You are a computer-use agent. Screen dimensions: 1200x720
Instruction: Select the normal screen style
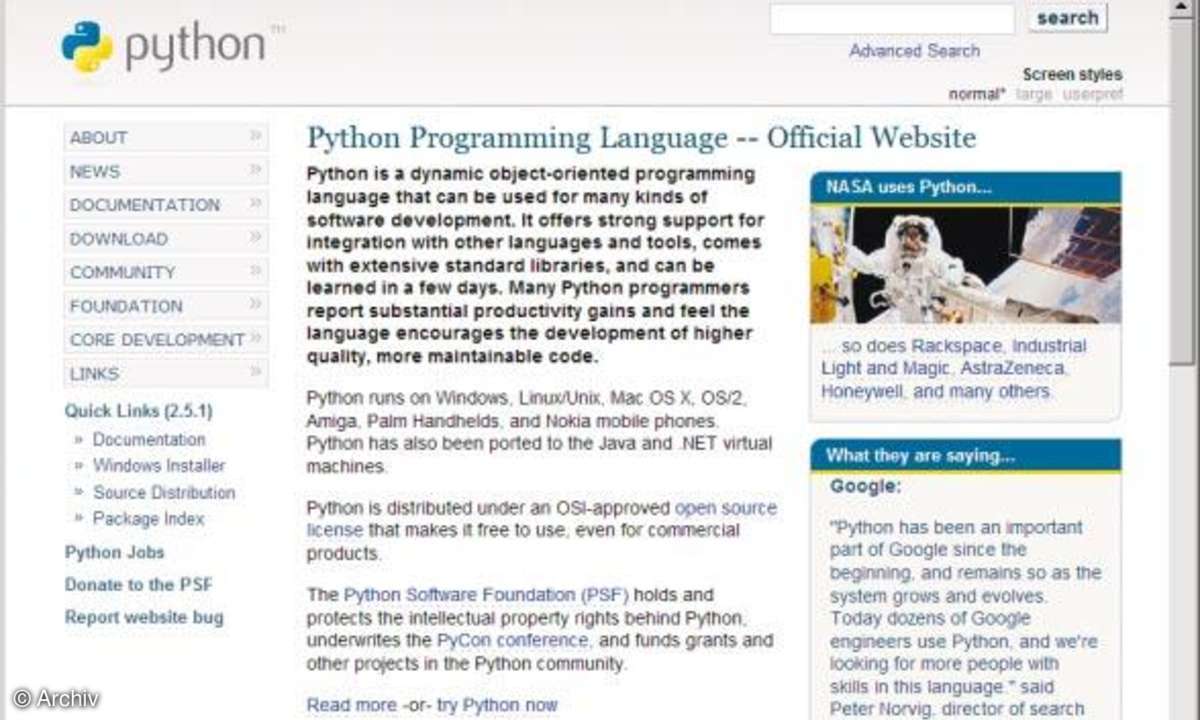pyautogui.click(x=977, y=94)
